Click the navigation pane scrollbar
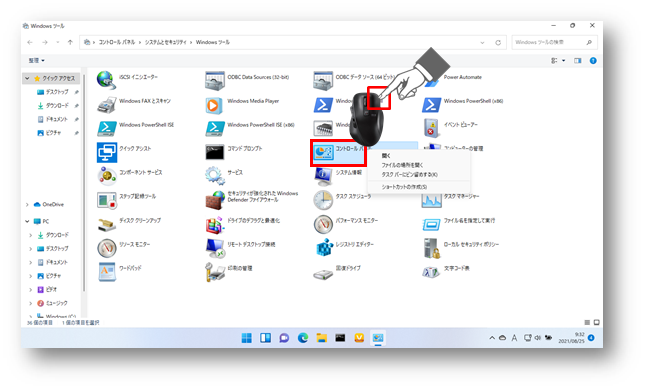This screenshot has width=645, height=390. tap(84, 183)
